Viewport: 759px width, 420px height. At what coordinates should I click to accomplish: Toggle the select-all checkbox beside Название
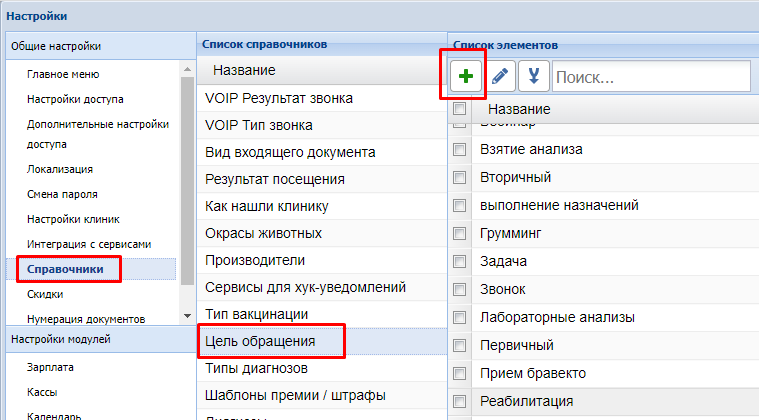point(460,108)
